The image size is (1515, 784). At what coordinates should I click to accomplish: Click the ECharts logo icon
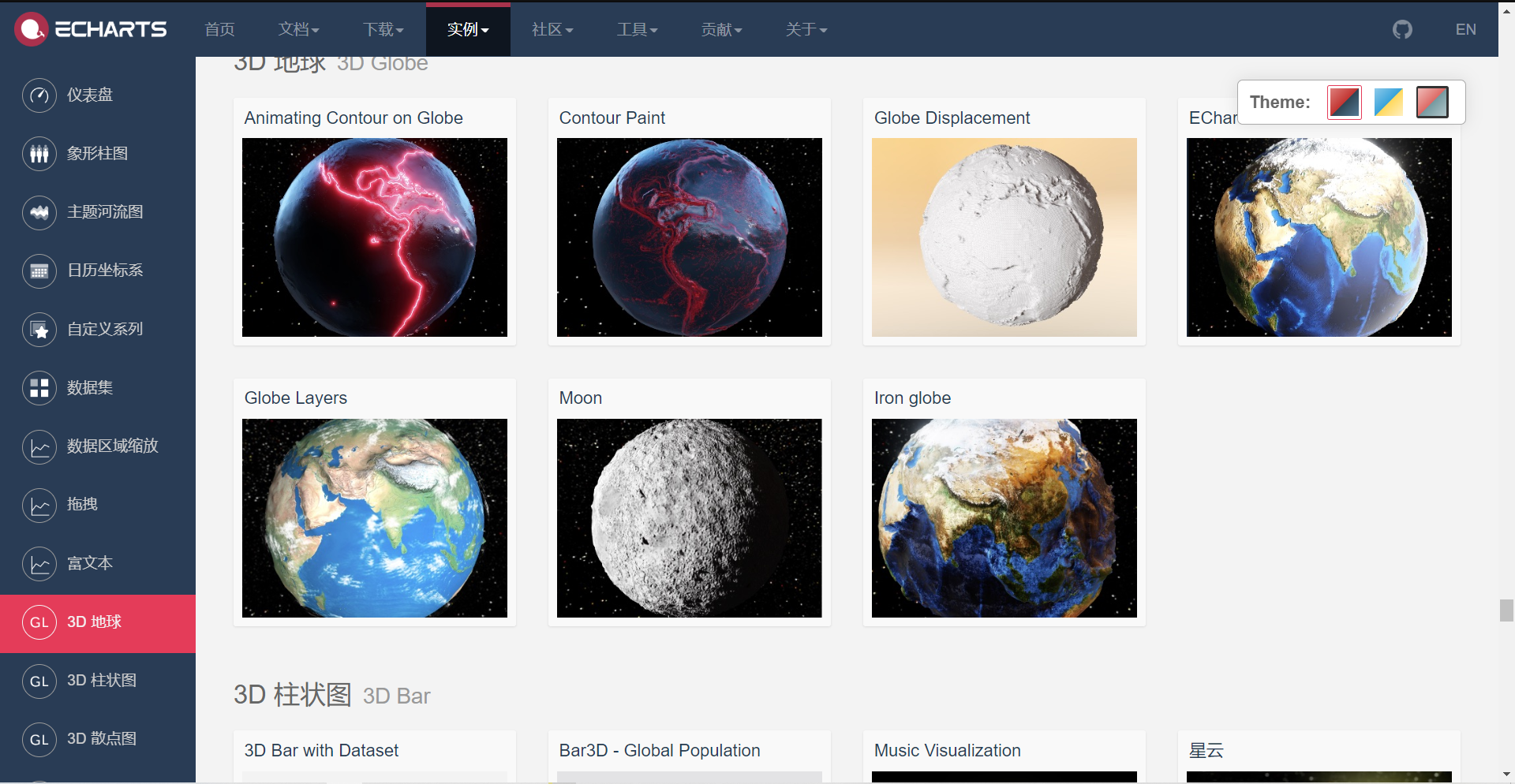point(32,29)
